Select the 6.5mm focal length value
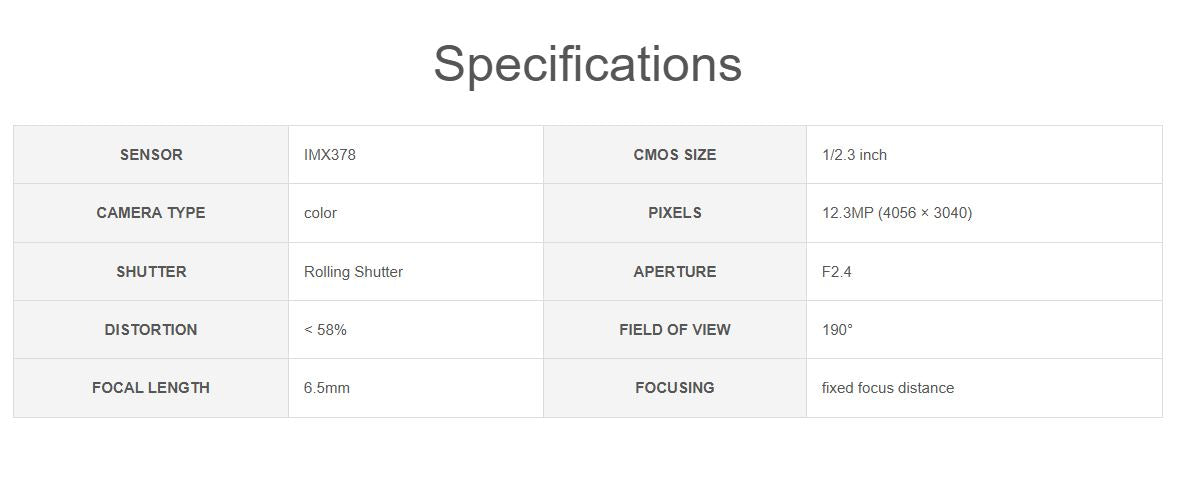Screen dimensions: 1177x484 click(327, 388)
